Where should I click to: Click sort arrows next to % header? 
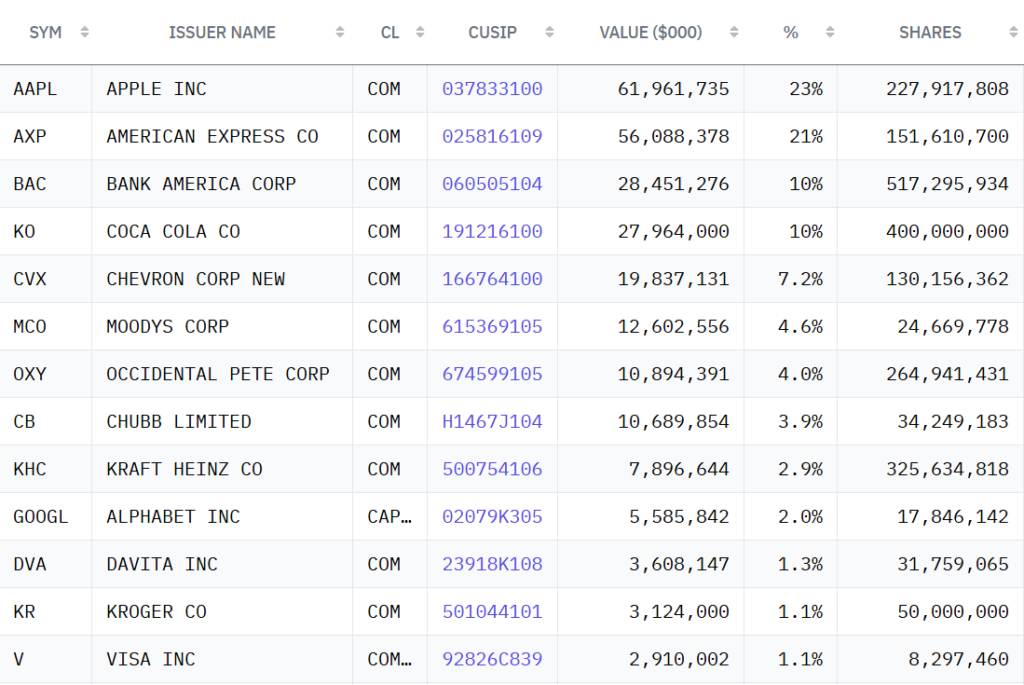point(828,32)
